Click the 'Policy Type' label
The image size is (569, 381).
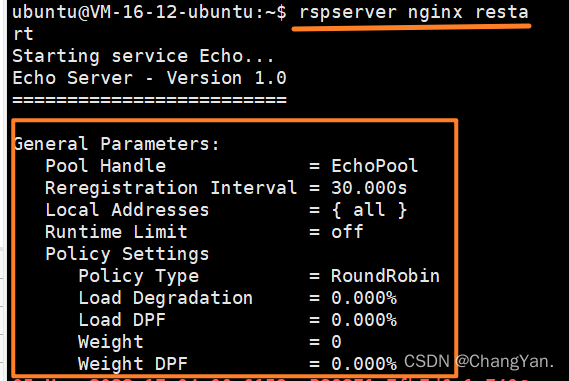(139, 276)
